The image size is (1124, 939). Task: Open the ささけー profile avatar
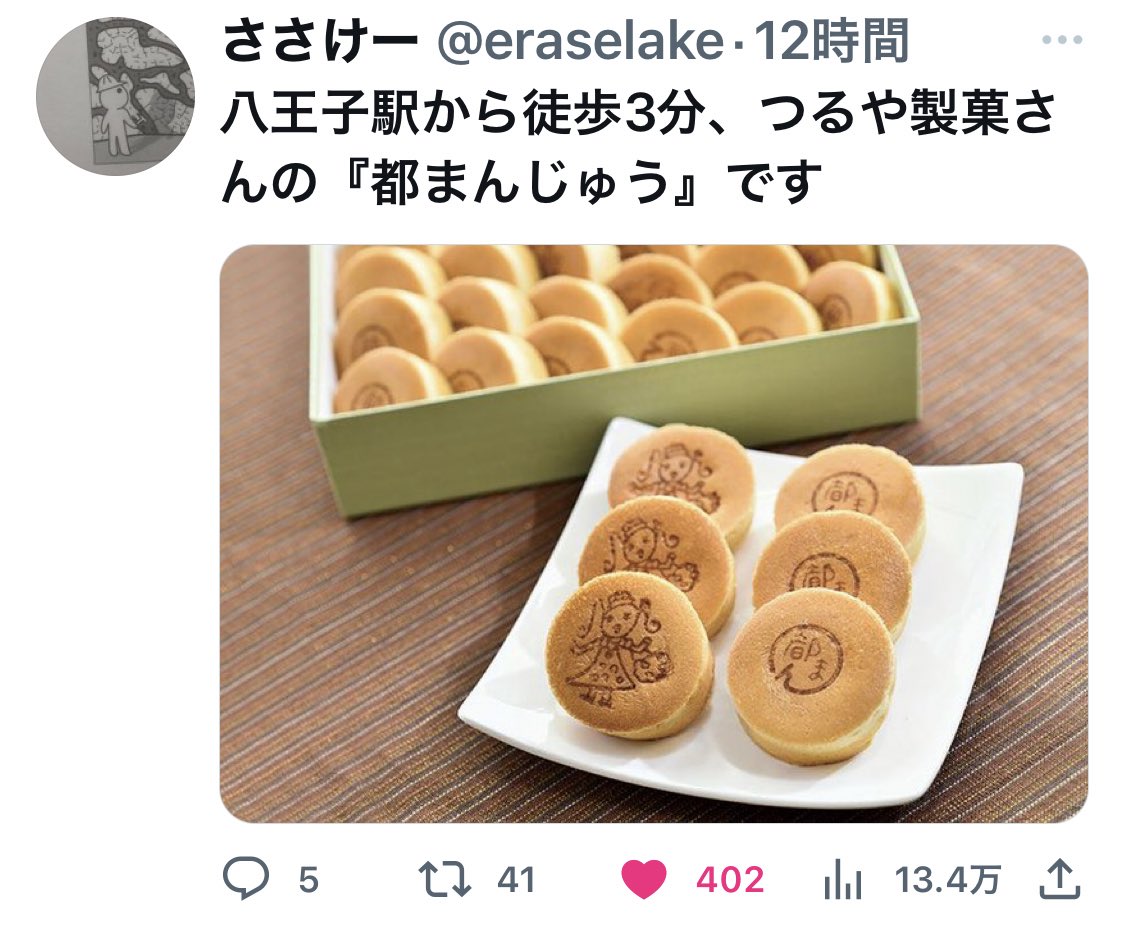pyautogui.click(x=115, y=97)
